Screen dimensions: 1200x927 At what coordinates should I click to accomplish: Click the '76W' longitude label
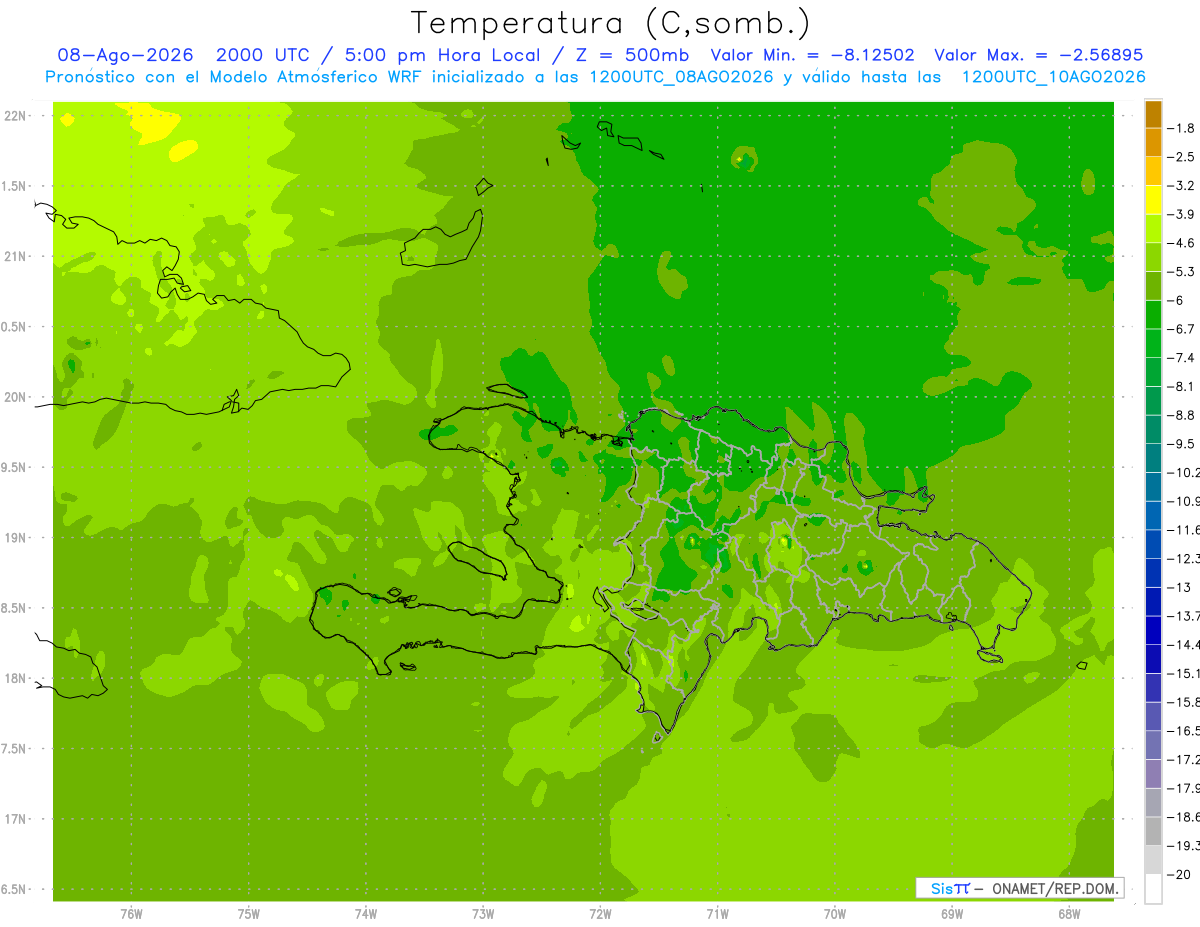[131, 913]
